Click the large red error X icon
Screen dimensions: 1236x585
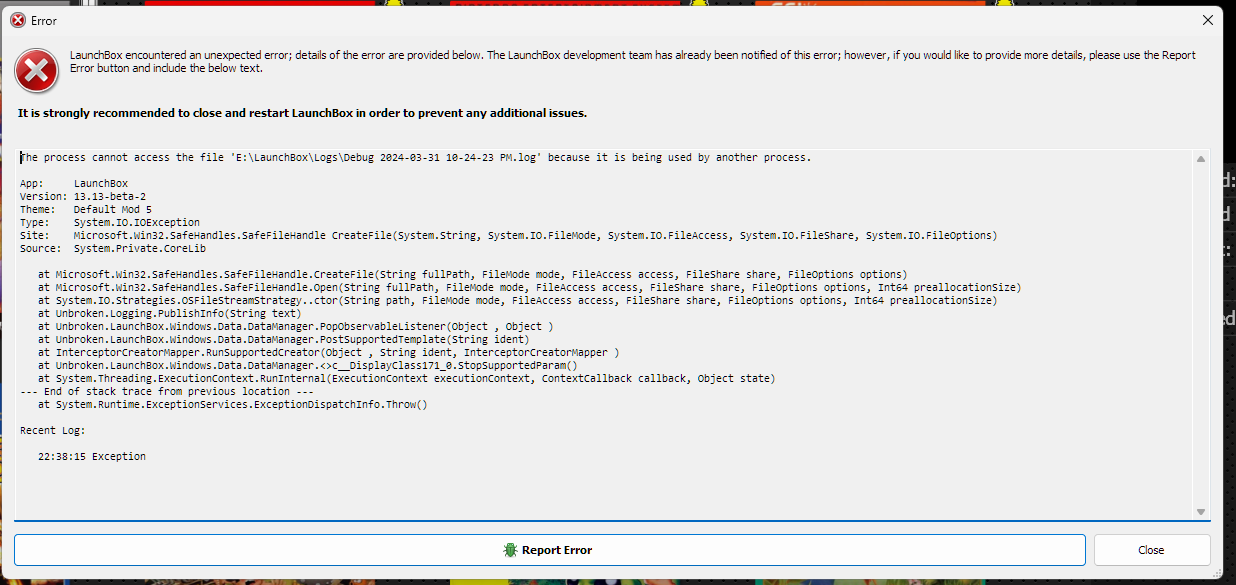point(36,70)
